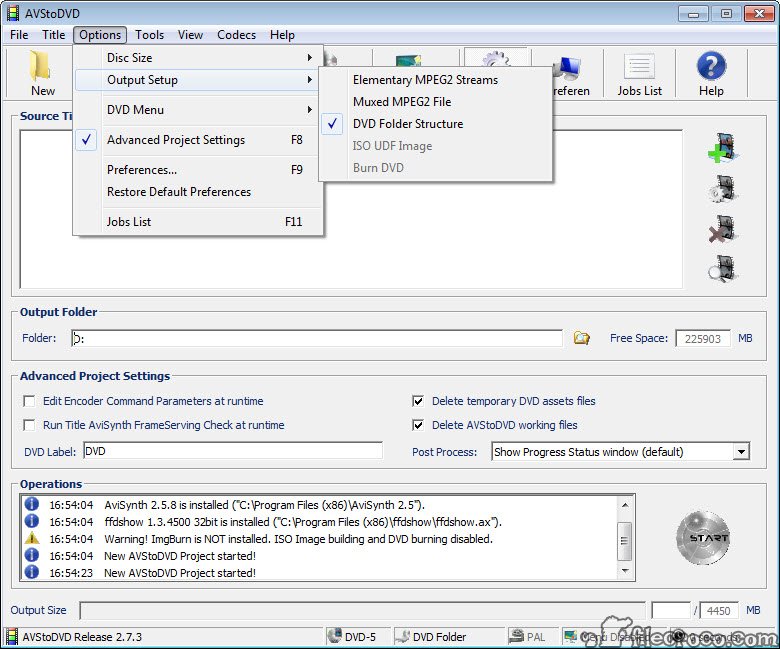Enable Edit Encoder Command Parameters at runtime
Screen dimensions: 780x649
pos(29,401)
